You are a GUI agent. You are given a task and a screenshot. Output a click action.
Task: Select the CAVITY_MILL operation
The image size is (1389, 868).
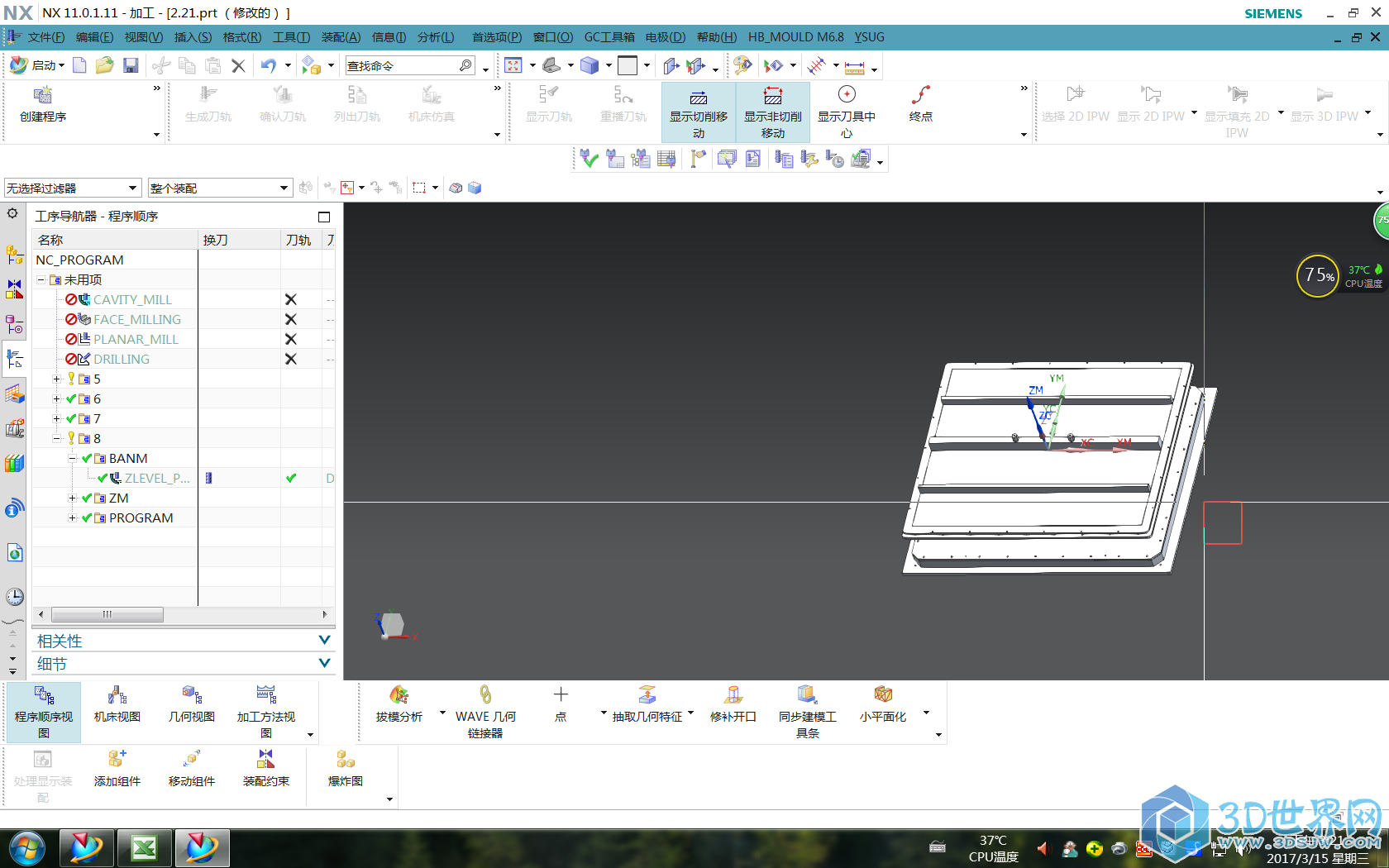pyautogui.click(x=132, y=300)
